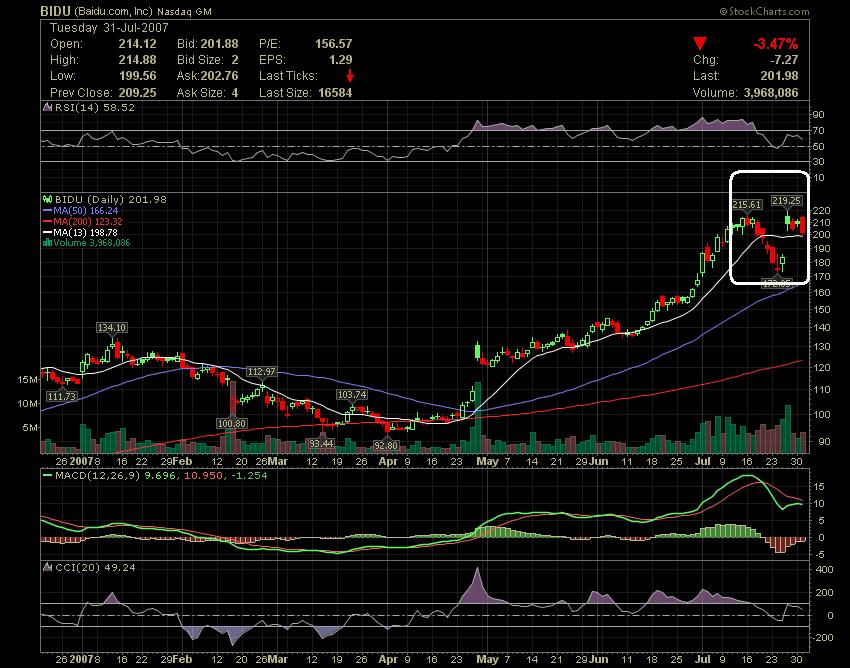The width and height of the screenshot is (850, 668).
Task: Click the 100.80 price marker
Action: (231, 423)
